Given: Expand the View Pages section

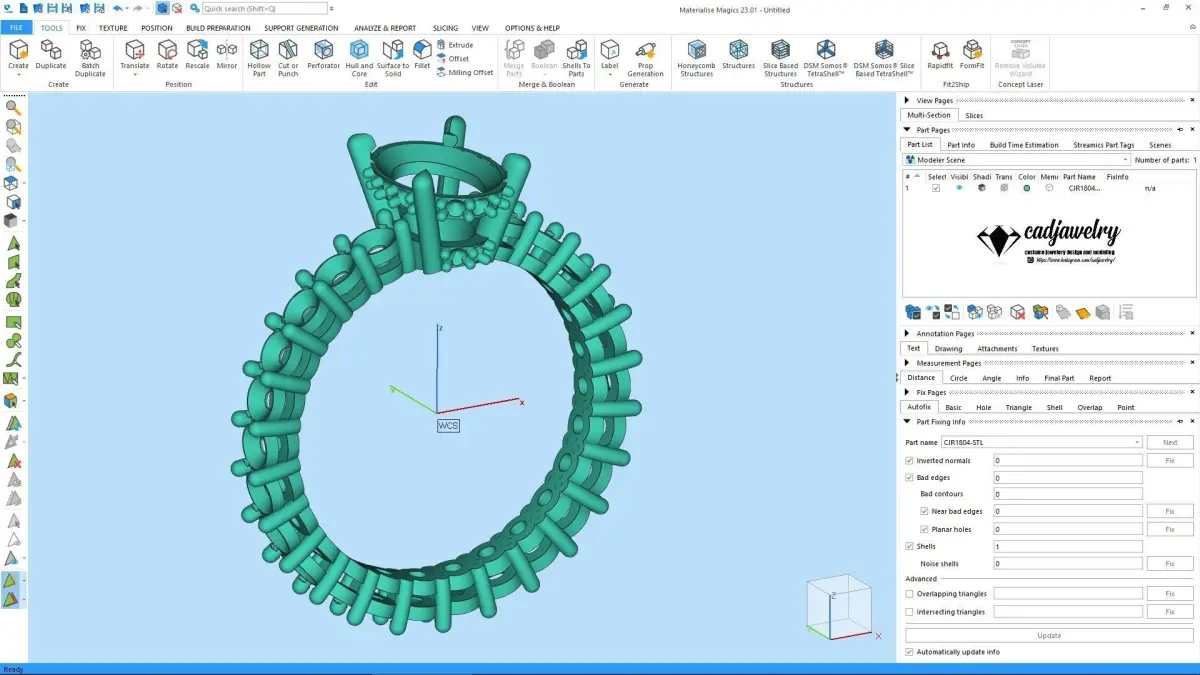Looking at the screenshot, I should pos(907,101).
